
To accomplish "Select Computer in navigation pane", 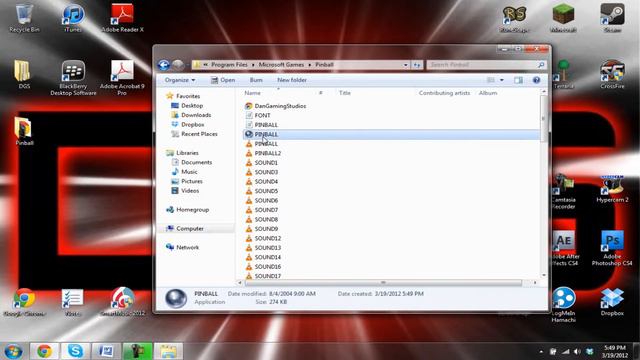I will [x=190, y=229].
